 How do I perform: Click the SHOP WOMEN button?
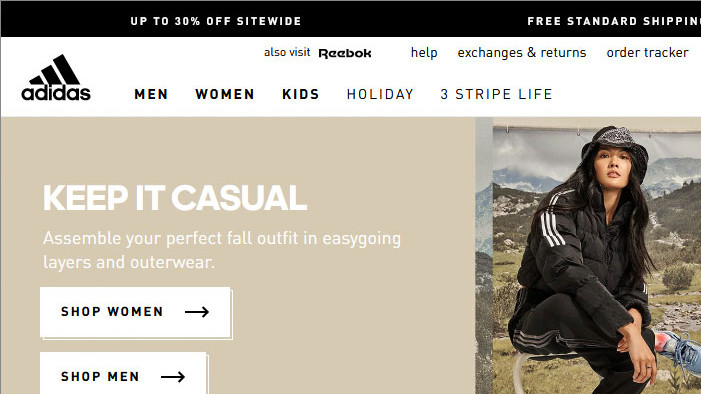point(135,312)
